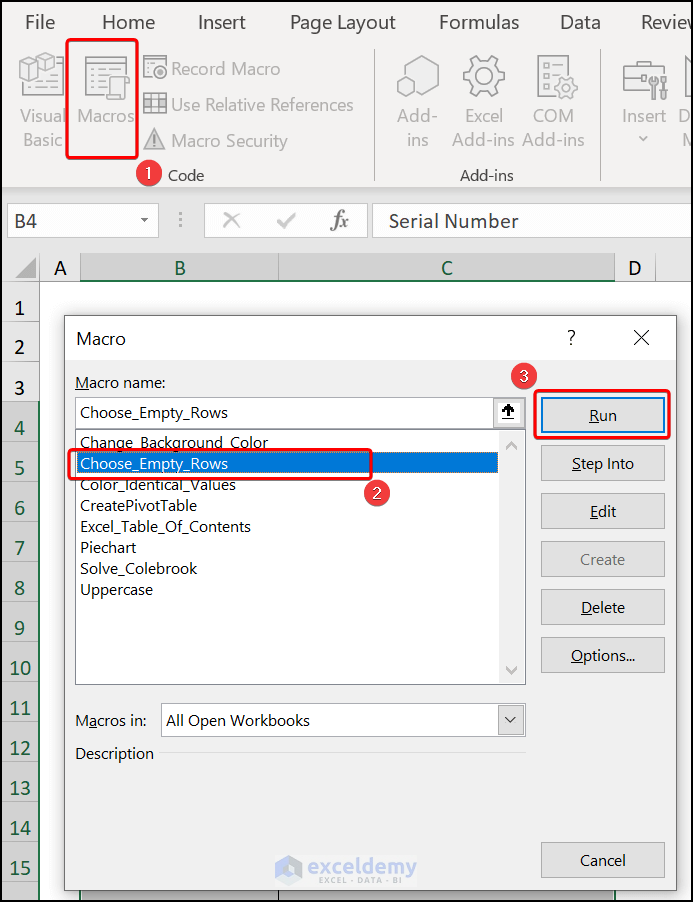Viewport: 693px width, 902px height.
Task: Open macro Options
Action: (x=602, y=655)
